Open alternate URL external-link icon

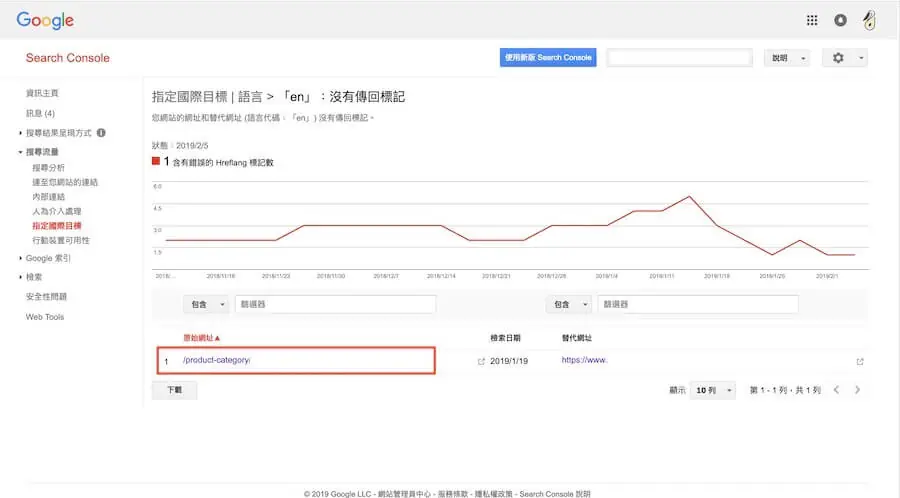[x=860, y=361]
